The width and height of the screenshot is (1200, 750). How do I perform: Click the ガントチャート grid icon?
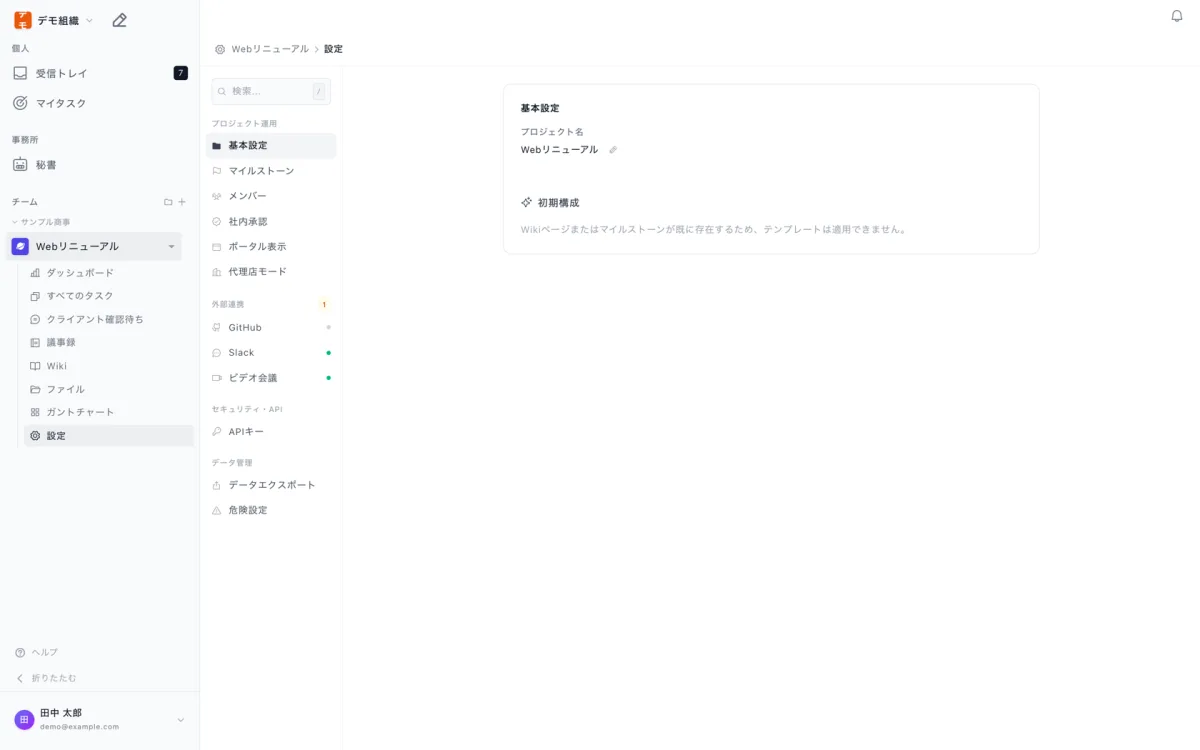[x=35, y=412]
